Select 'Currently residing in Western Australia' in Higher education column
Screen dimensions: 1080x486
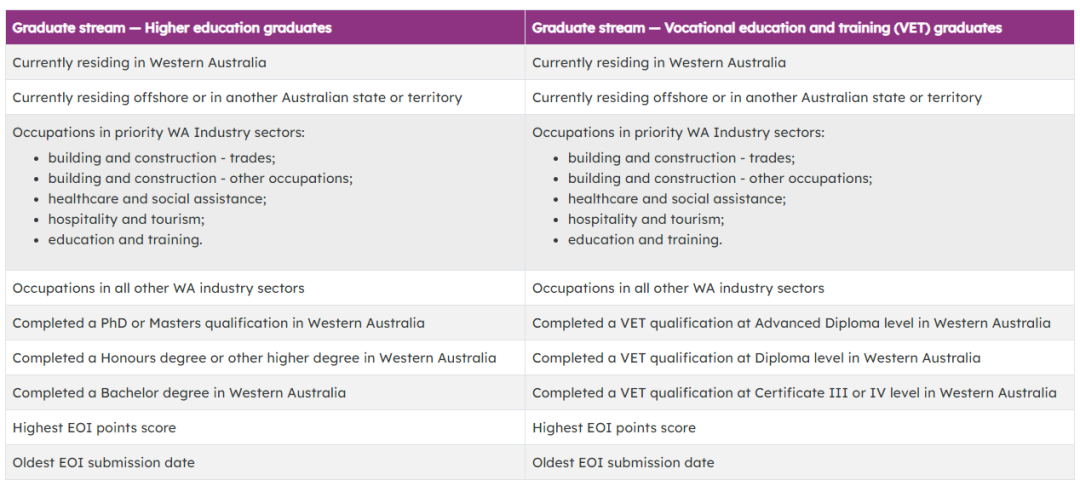(x=139, y=63)
